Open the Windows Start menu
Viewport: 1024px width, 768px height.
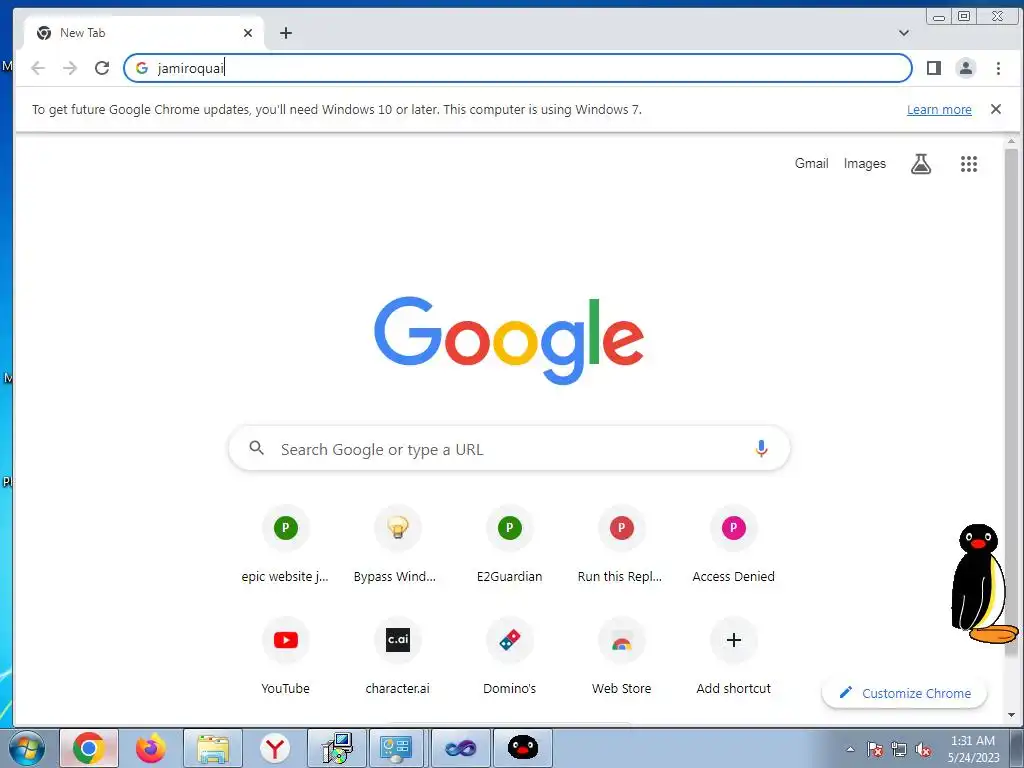pyautogui.click(x=27, y=748)
